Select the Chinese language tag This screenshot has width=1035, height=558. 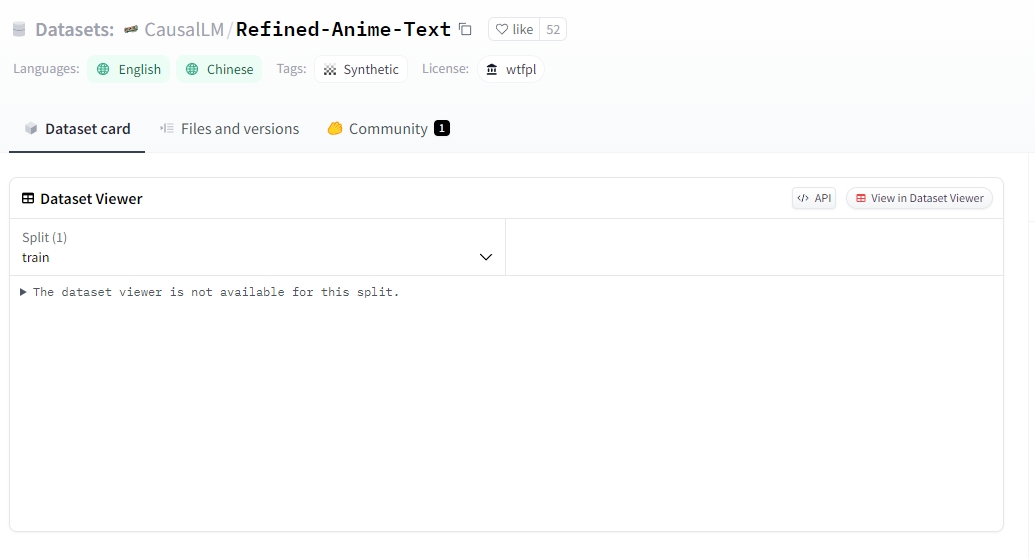pyautogui.click(x=219, y=69)
